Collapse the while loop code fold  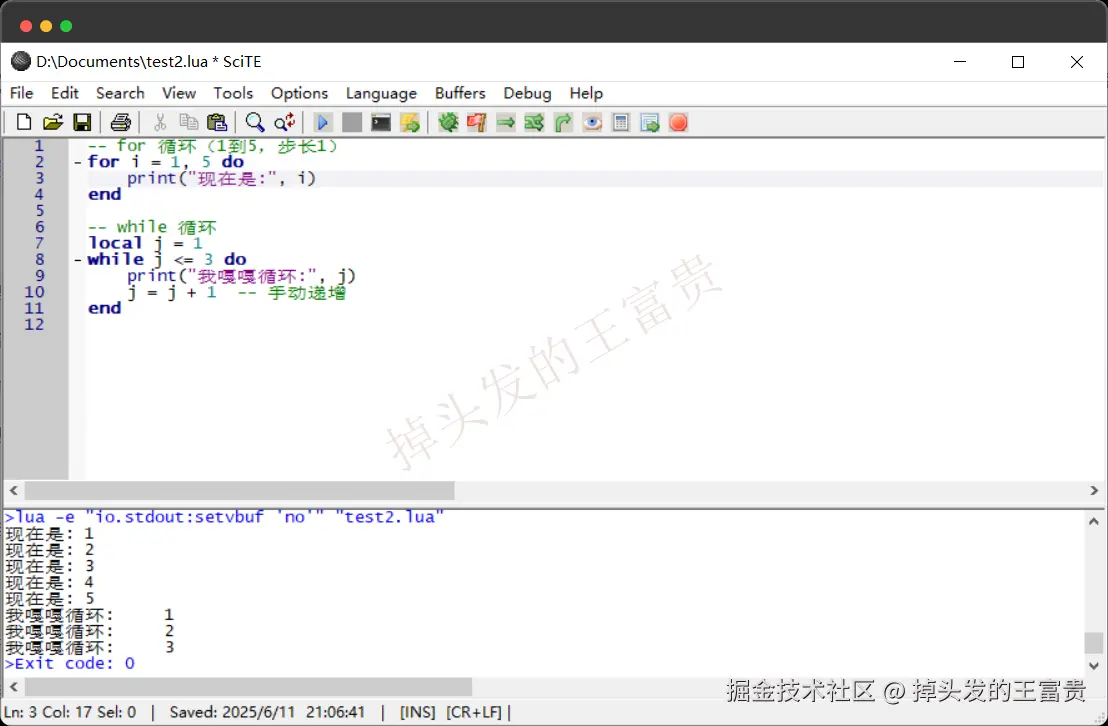click(x=77, y=259)
